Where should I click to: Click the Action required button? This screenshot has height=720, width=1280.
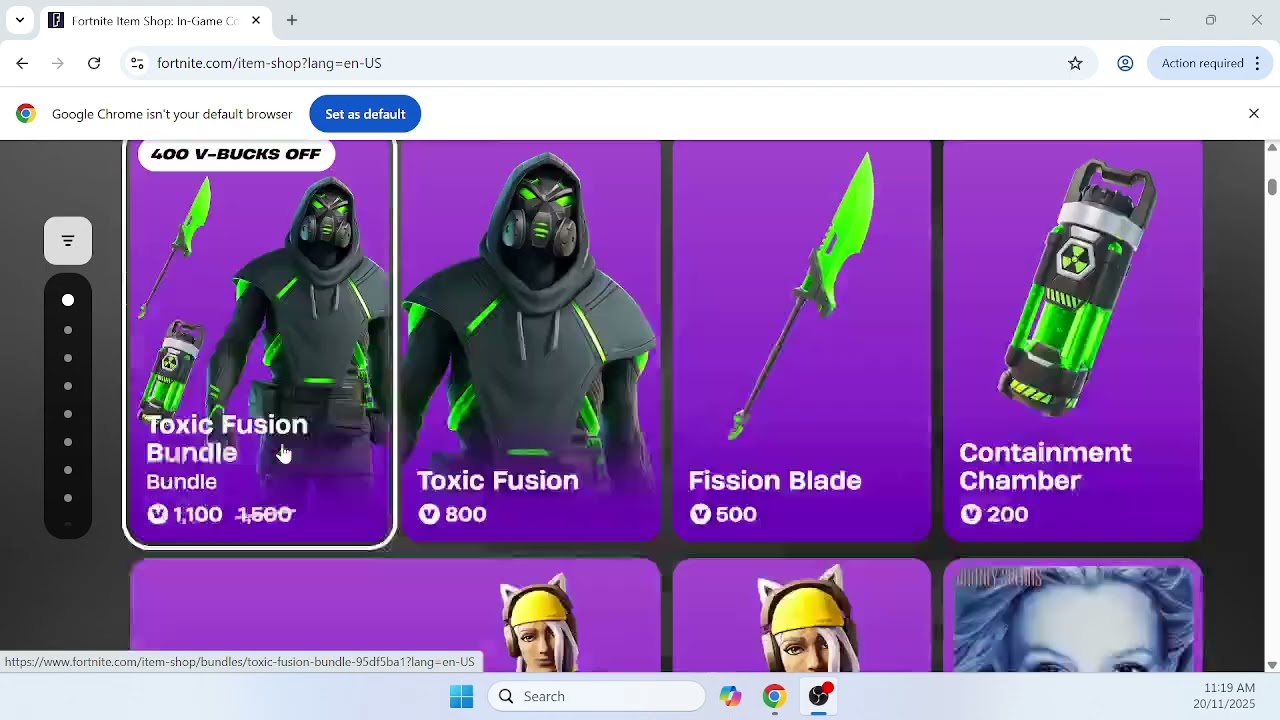pos(1202,63)
